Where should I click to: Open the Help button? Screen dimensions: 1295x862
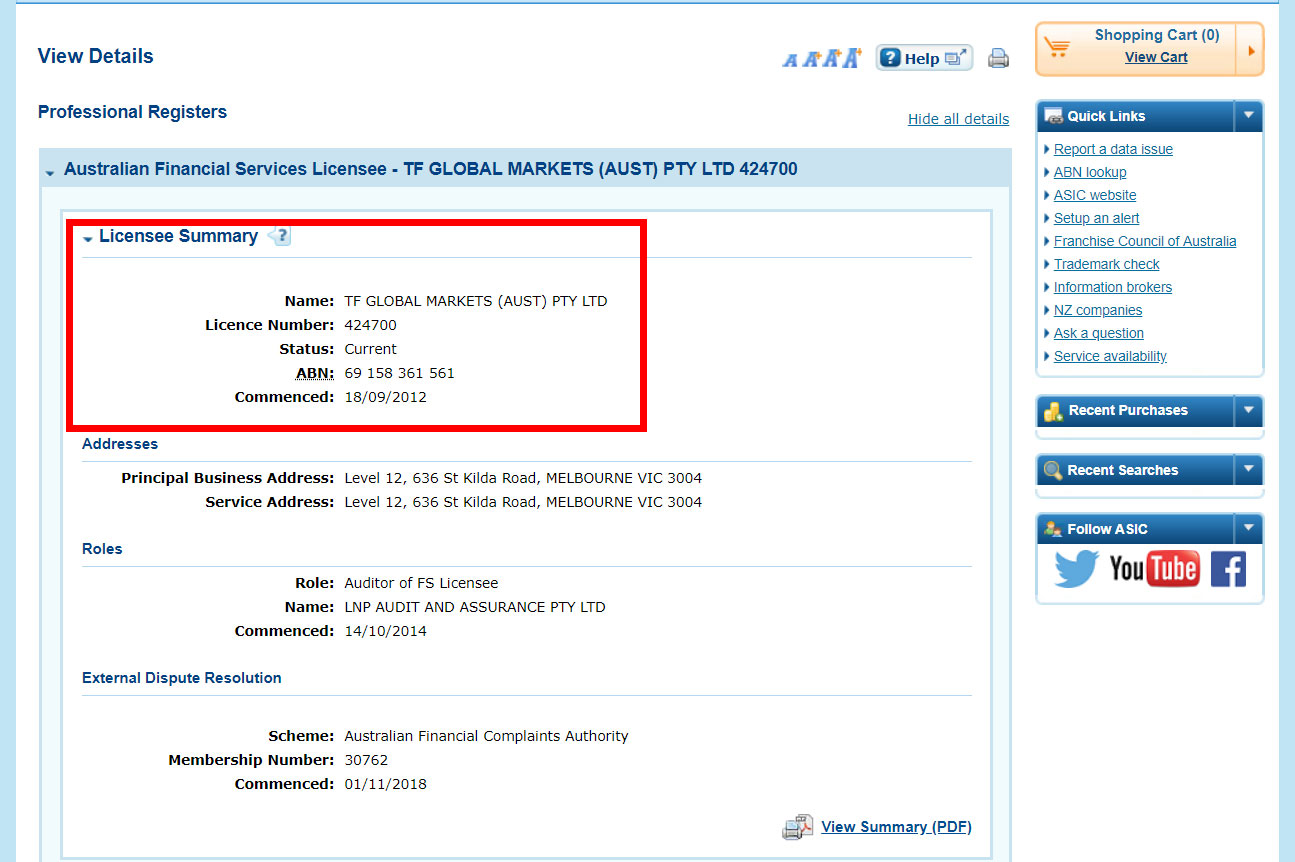coord(923,58)
